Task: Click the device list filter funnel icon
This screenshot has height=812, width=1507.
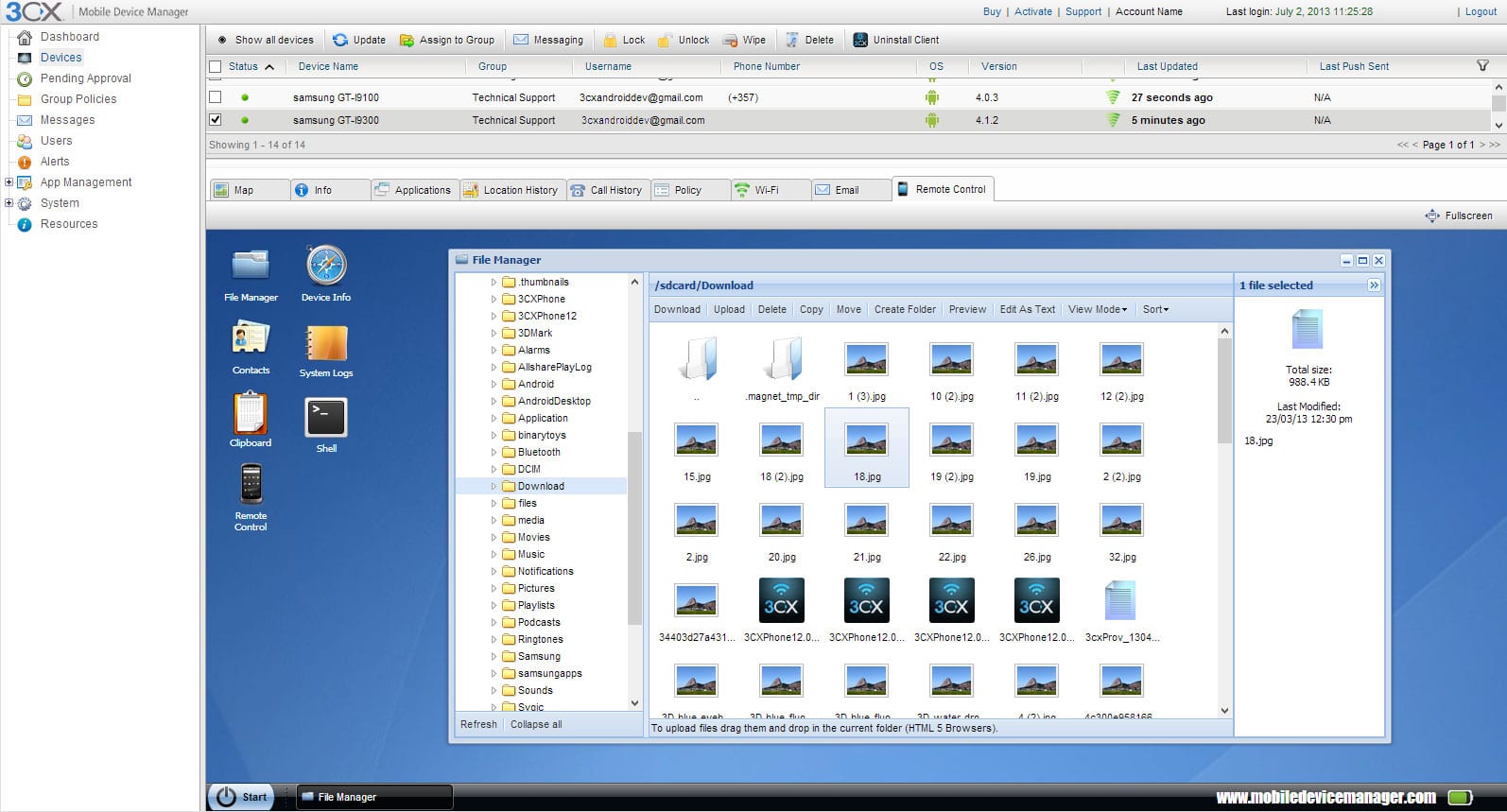Action: [x=1482, y=66]
